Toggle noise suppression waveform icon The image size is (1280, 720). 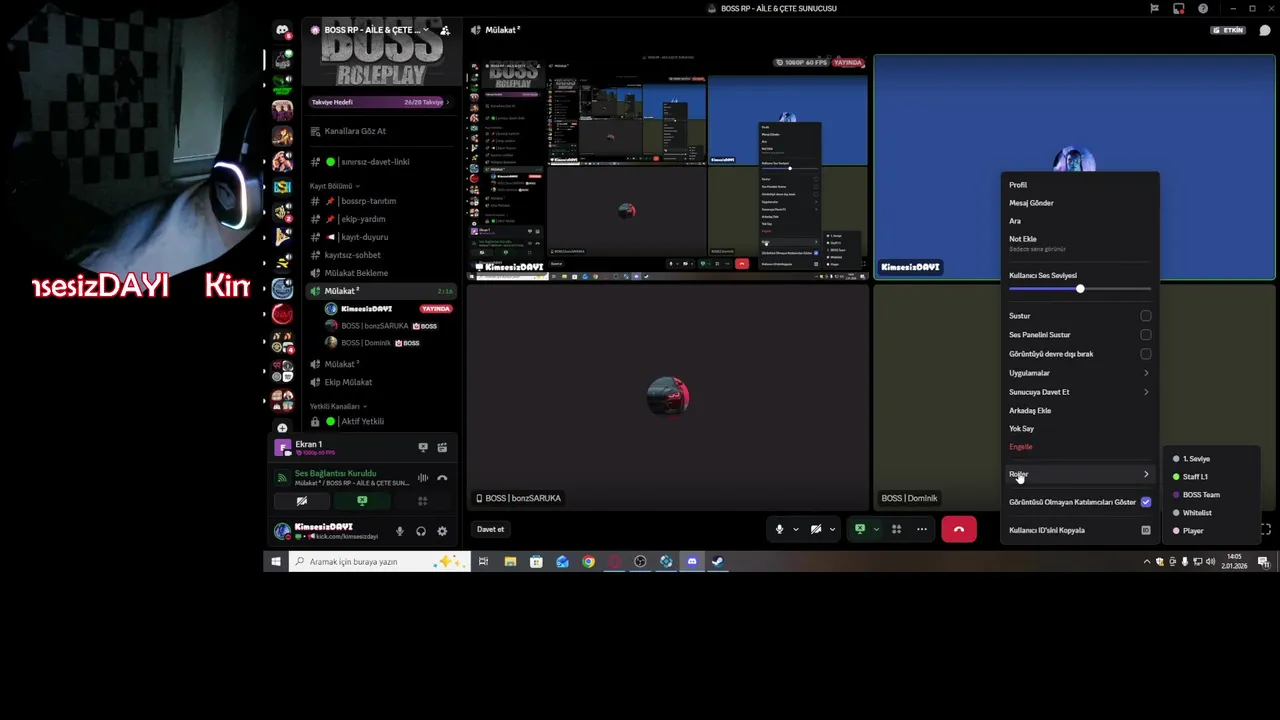tap(422, 478)
